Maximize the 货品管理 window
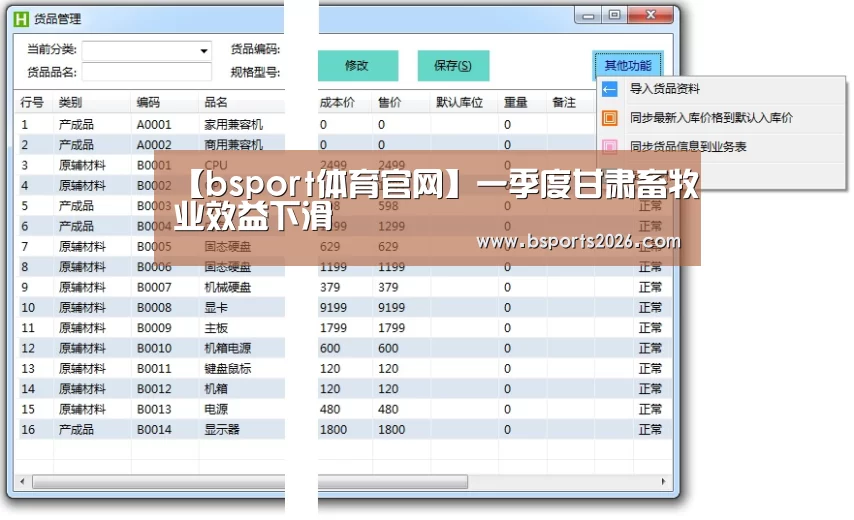The width and height of the screenshot is (854, 520). point(614,15)
